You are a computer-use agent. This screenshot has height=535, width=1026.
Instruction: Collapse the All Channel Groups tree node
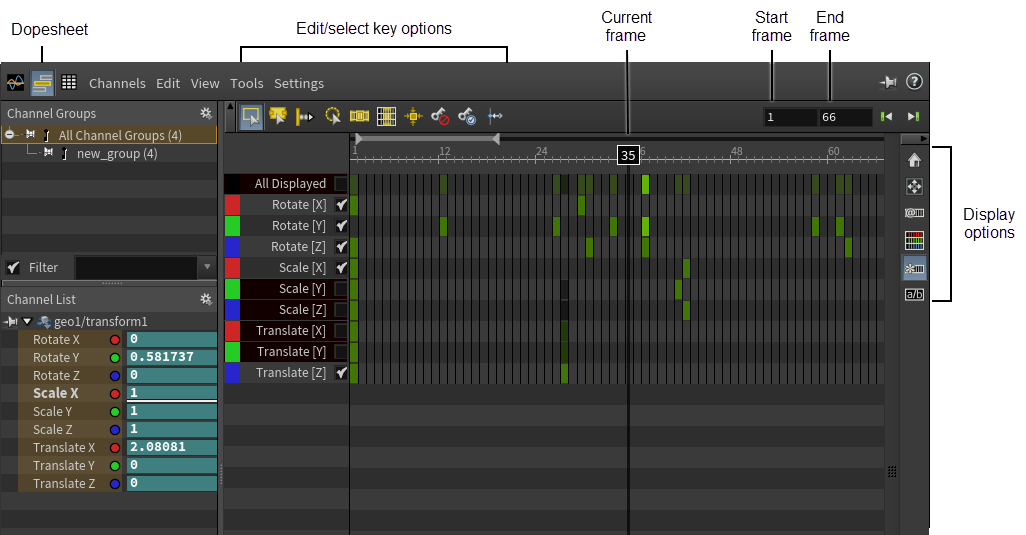click(9, 134)
